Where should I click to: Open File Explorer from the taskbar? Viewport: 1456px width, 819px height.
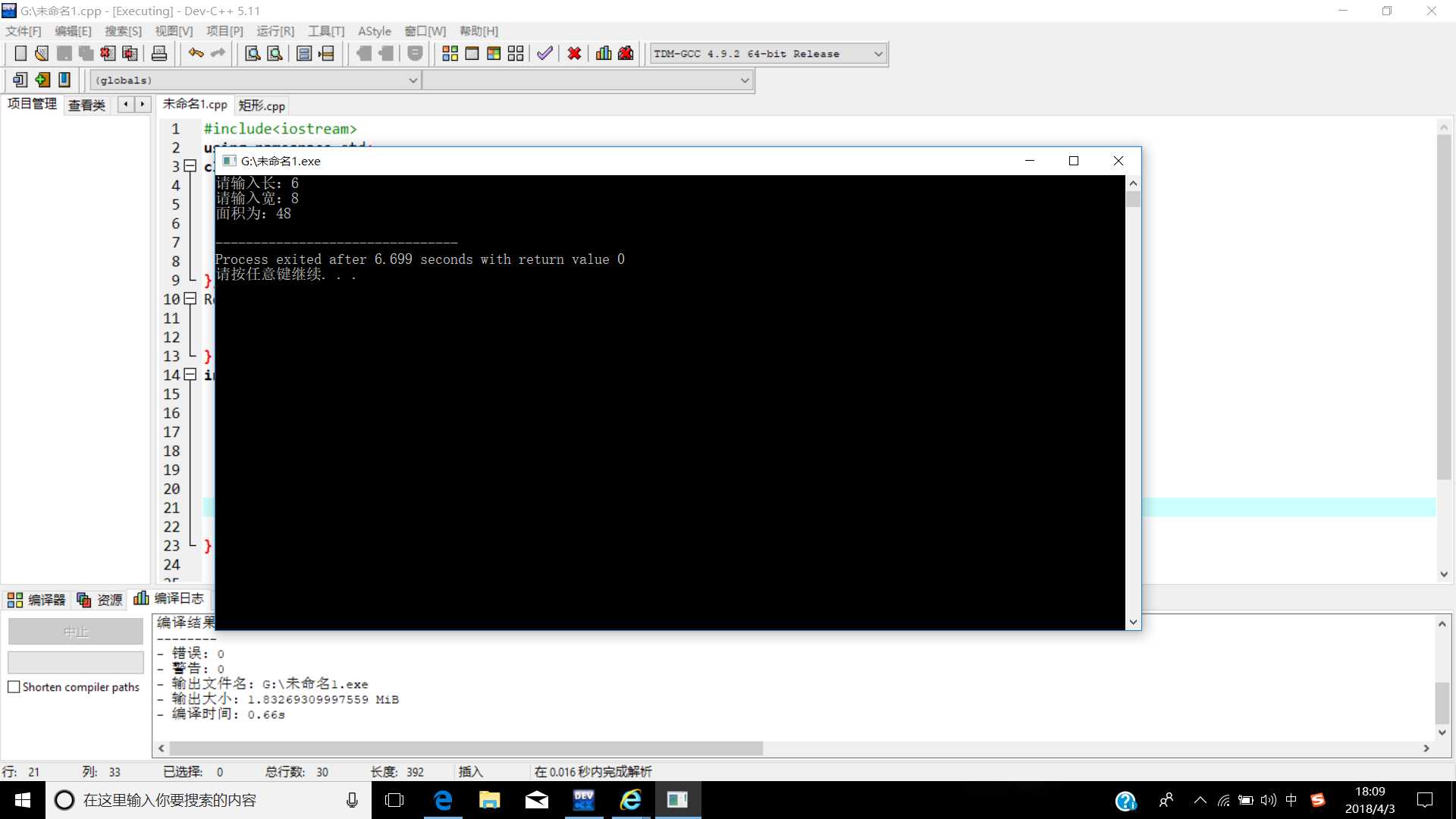pos(490,800)
